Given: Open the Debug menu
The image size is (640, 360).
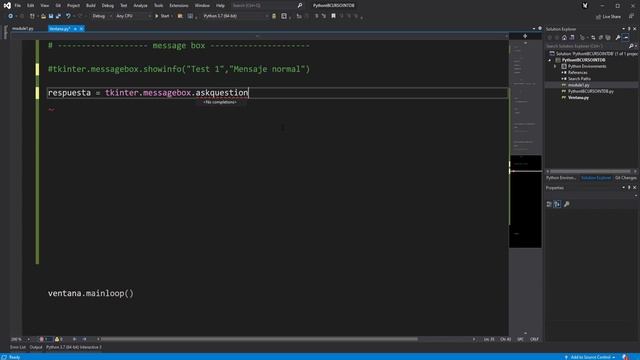Looking at the screenshot, I should (x=108, y=6).
